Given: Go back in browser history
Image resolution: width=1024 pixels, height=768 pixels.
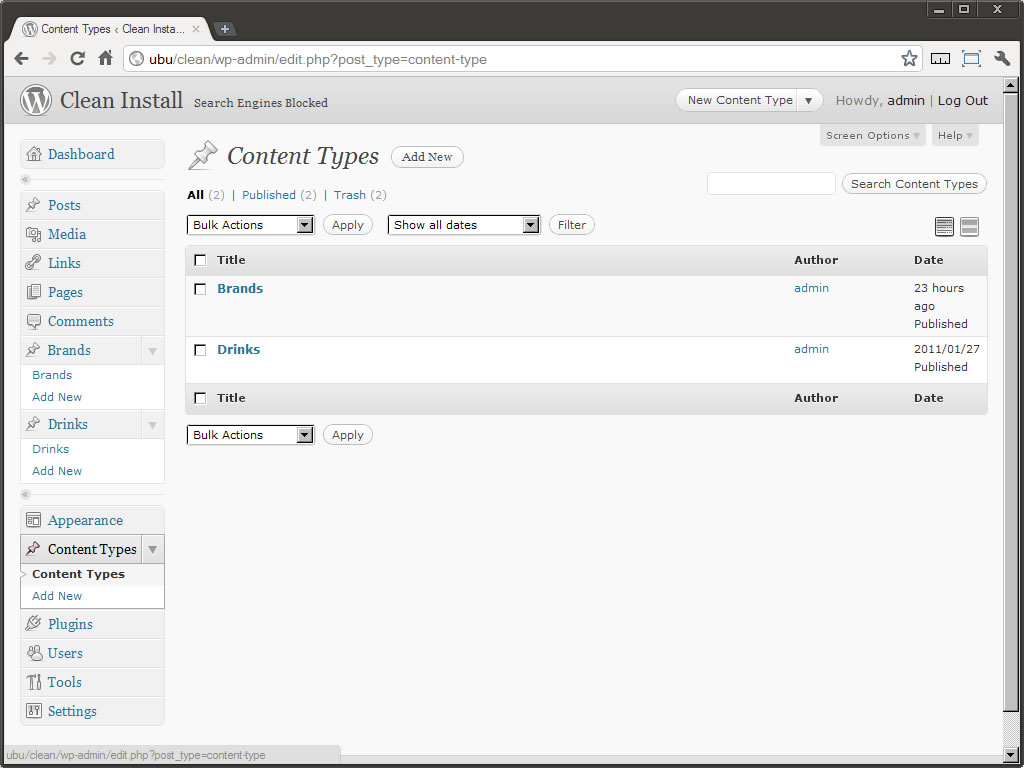Looking at the screenshot, I should click(x=22, y=59).
